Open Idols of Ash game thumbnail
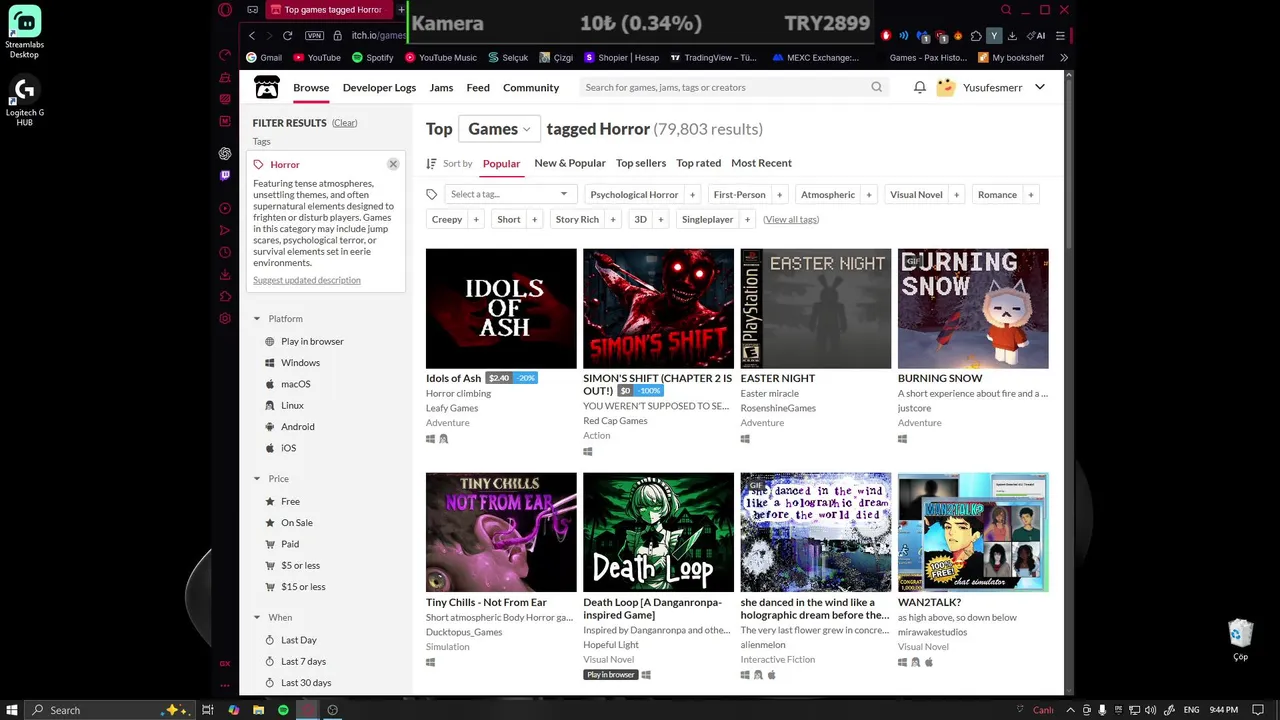 click(501, 308)
